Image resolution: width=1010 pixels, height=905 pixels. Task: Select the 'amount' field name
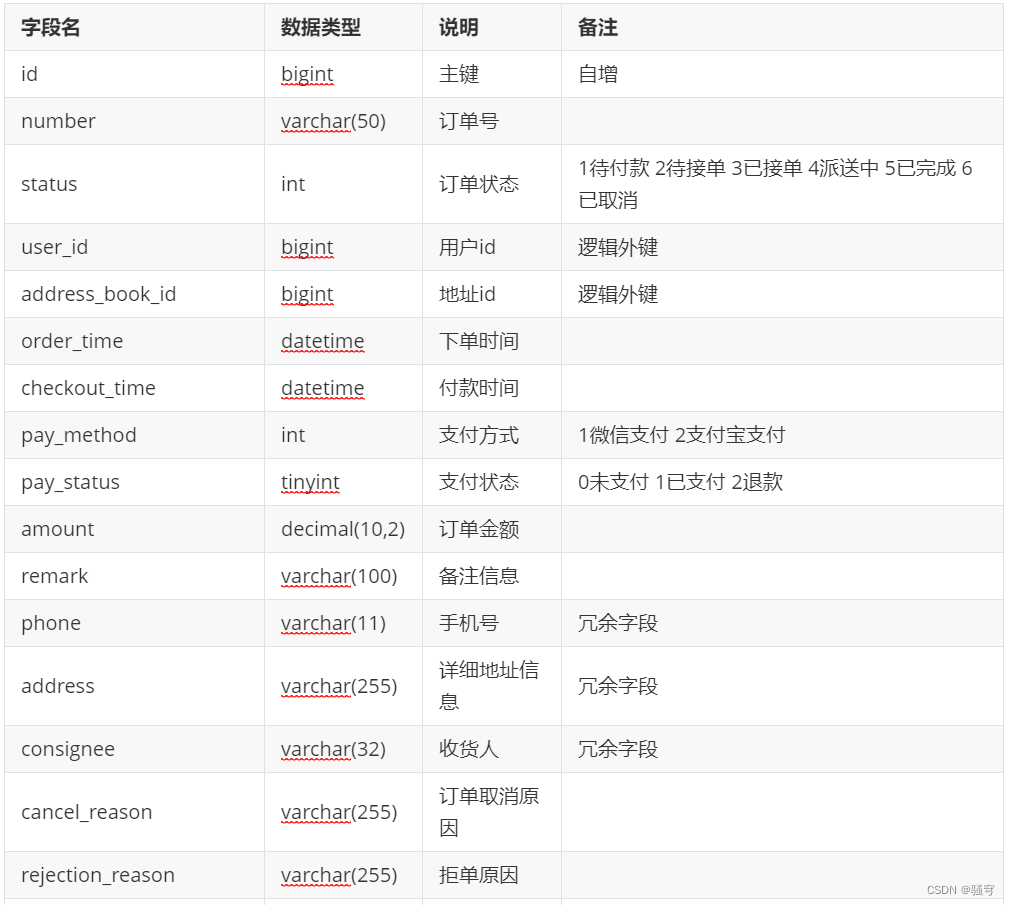[x=57, y=529]
